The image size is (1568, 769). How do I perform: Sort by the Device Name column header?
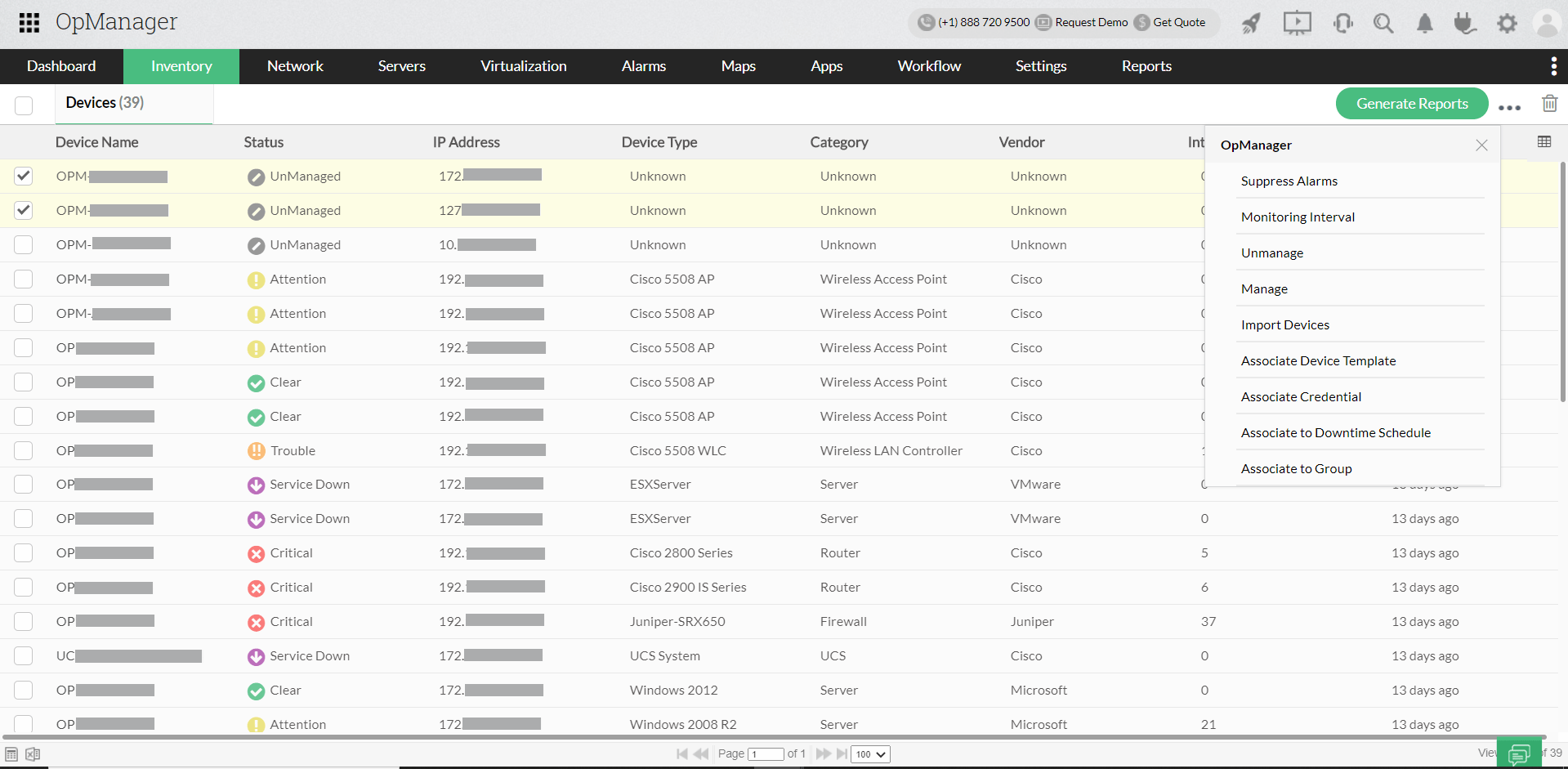point(97,142)
